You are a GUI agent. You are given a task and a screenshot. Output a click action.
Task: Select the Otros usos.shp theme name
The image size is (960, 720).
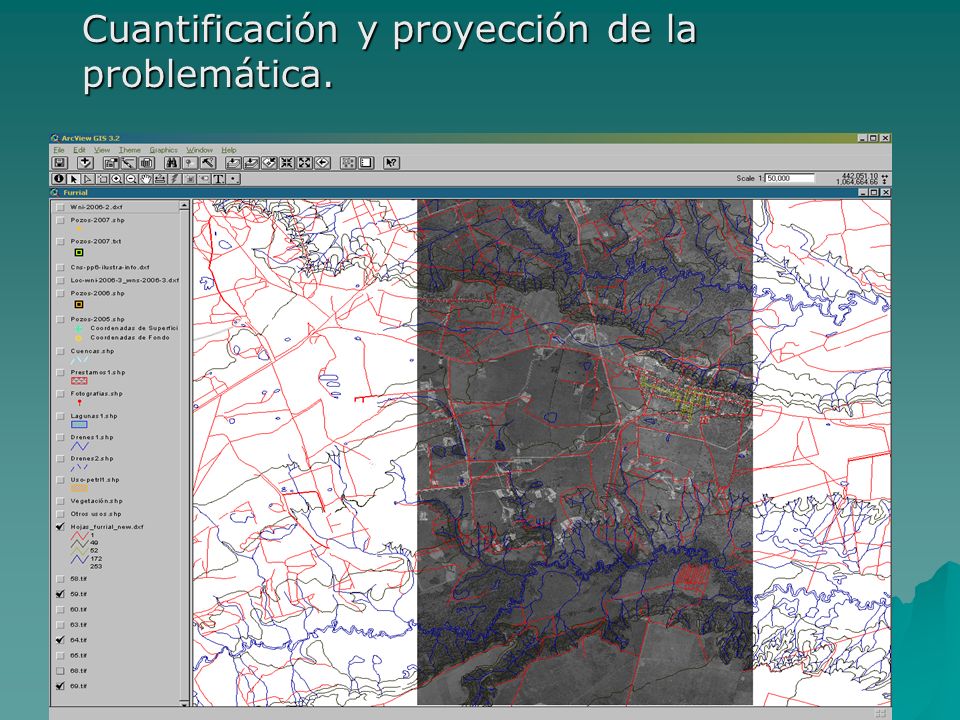click(x=96, y=514)
